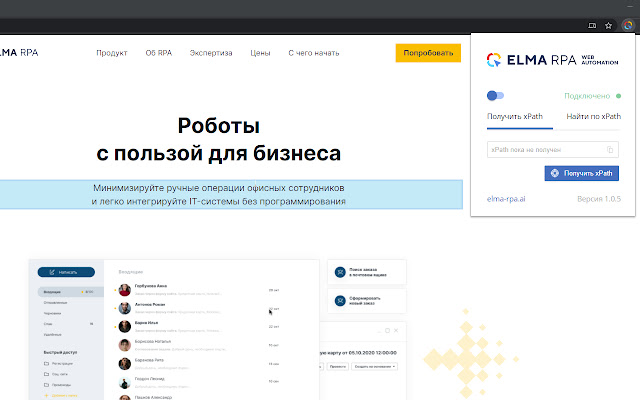The height and width of the screenshot is (400, 640).
Task: Click the ELMA RPA logo in extension popup
Action: point(552,60)
